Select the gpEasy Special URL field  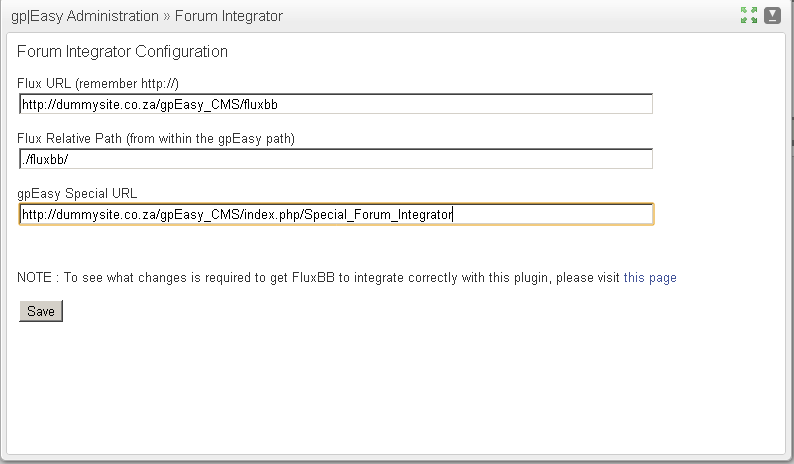[x=335, y=214]
